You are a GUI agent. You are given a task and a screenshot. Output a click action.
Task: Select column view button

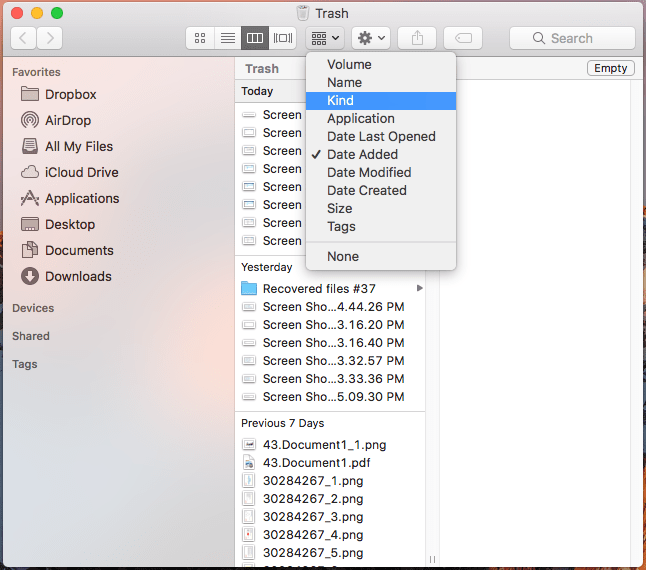tap(255, 38)
